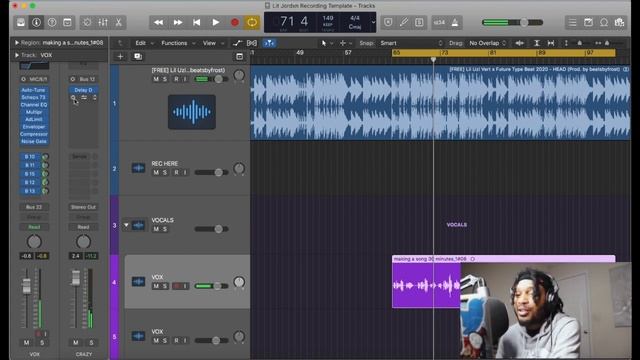The image size is (640, 360).
Task: Expand the Region inspector disclosure triangle
Action: pyautogui.click(x=17, y=42)
